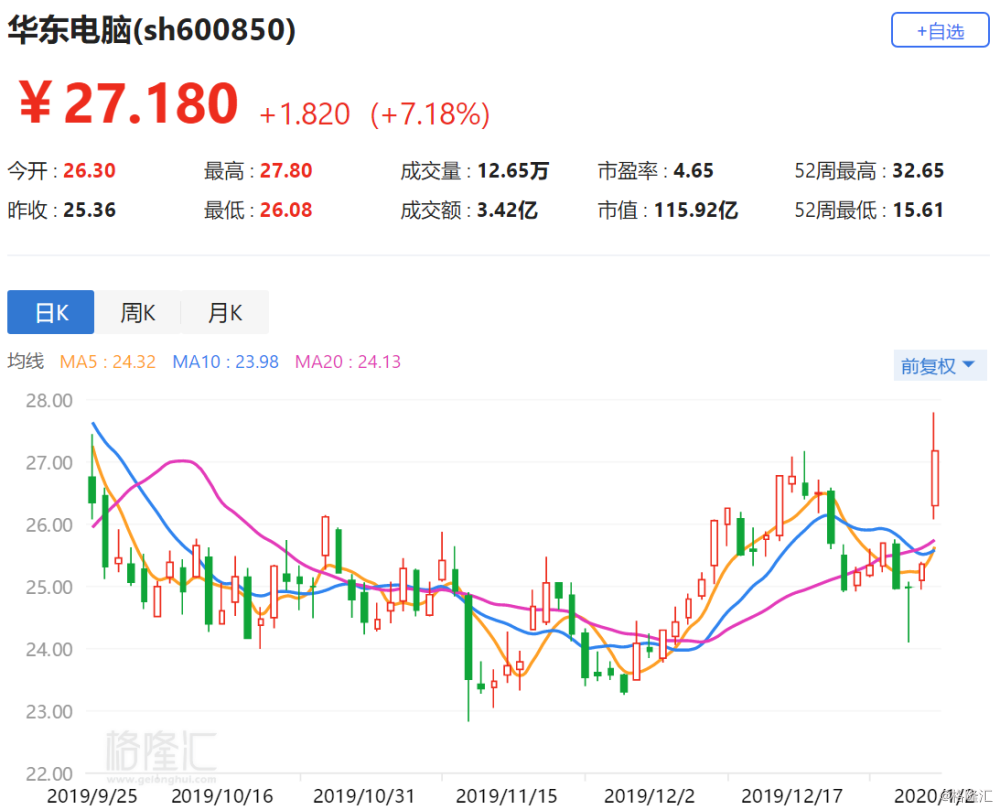Open the 前复权 adjustment dropdown

pyautogui.click(x=939, y=365)
